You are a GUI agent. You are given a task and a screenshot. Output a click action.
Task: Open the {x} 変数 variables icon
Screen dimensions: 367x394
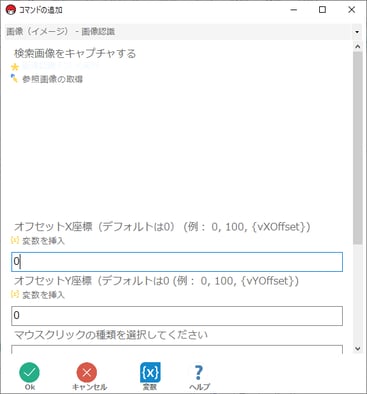(x=150, y=372)
